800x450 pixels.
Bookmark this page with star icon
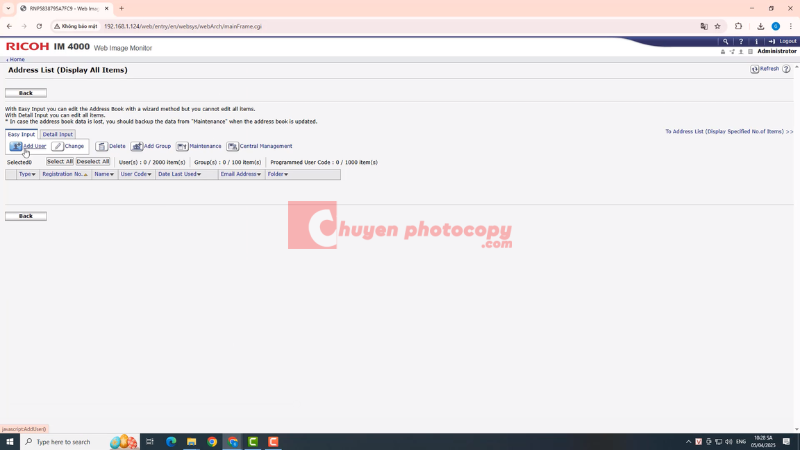[x=717, y=27]
